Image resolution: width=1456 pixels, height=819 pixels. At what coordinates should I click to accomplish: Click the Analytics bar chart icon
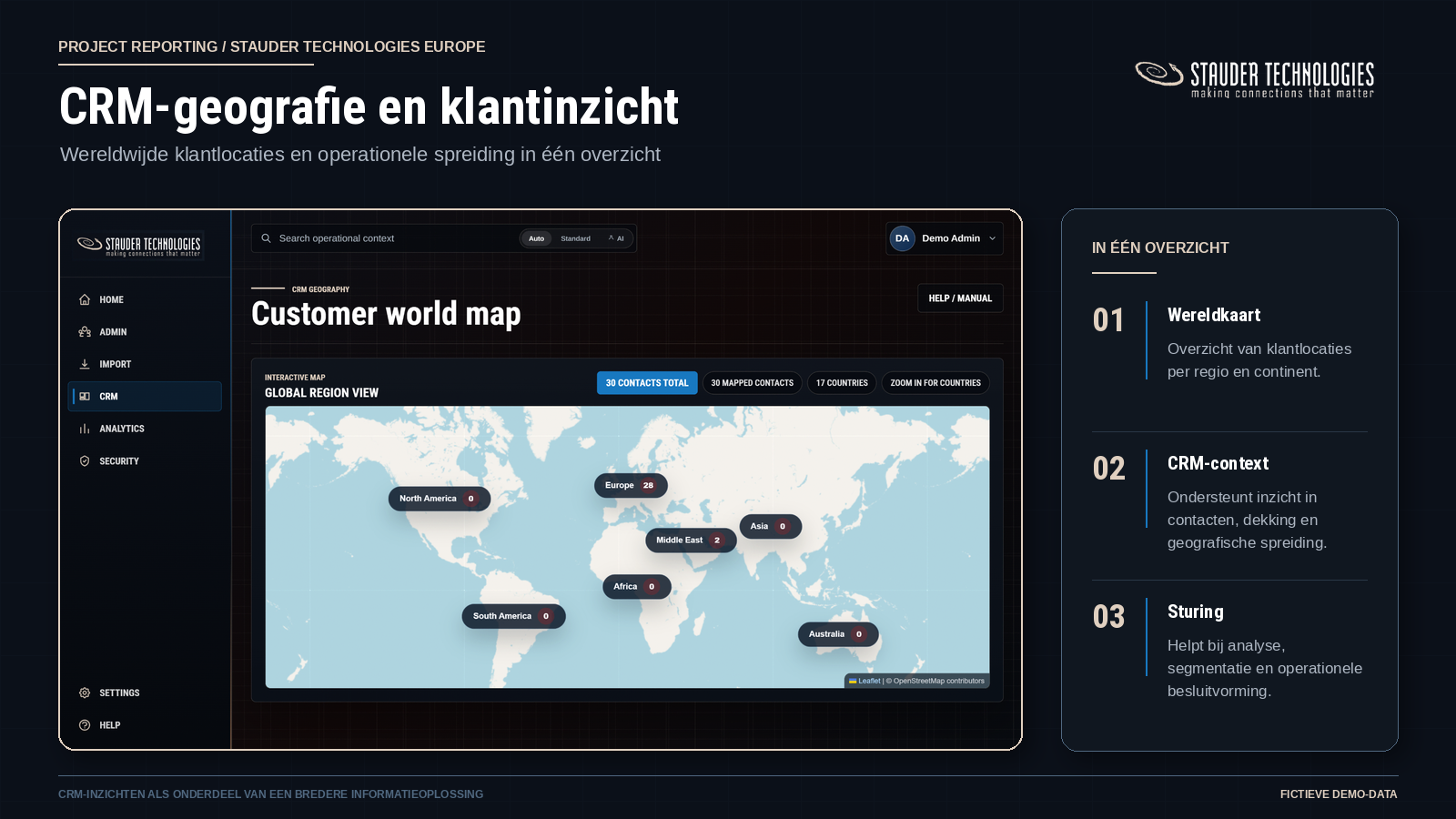coord(85,429)
